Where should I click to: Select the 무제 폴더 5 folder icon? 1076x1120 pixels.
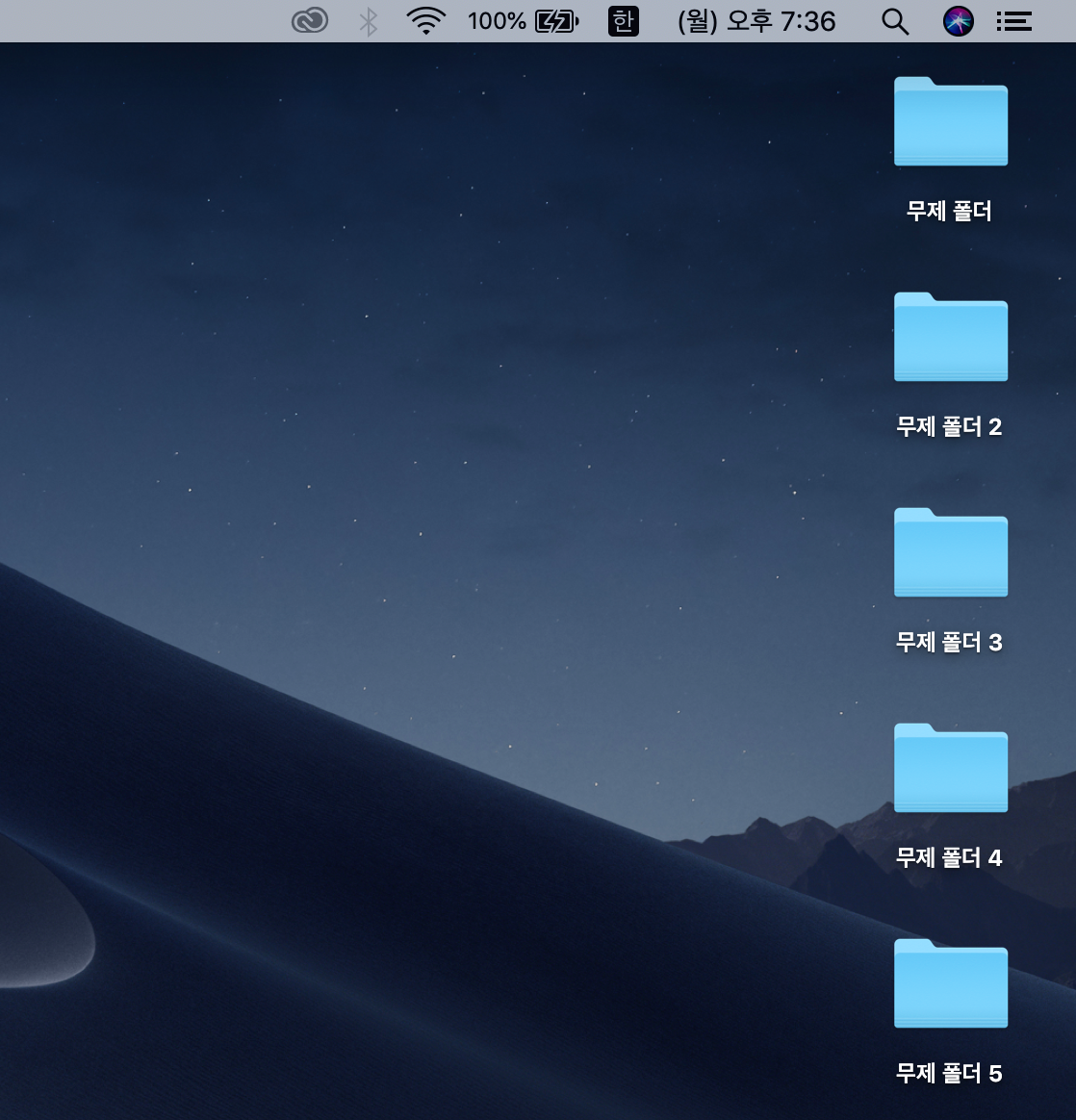951,983
